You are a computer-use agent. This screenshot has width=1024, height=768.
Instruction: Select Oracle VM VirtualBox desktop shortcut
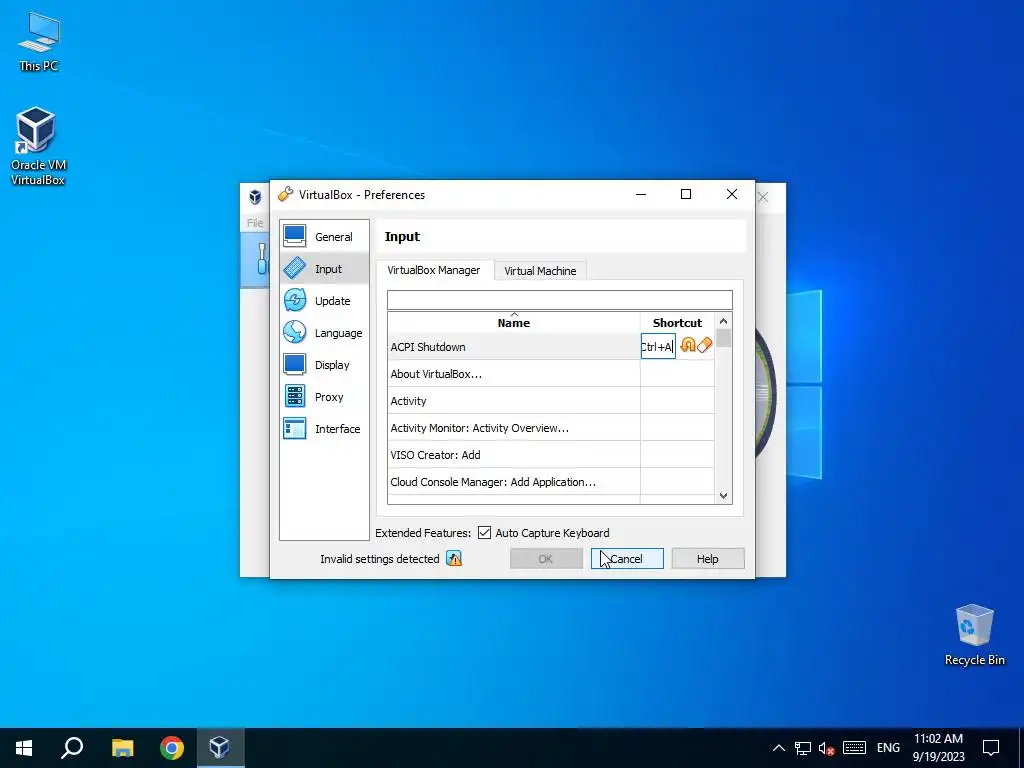[x=37, y=147]
